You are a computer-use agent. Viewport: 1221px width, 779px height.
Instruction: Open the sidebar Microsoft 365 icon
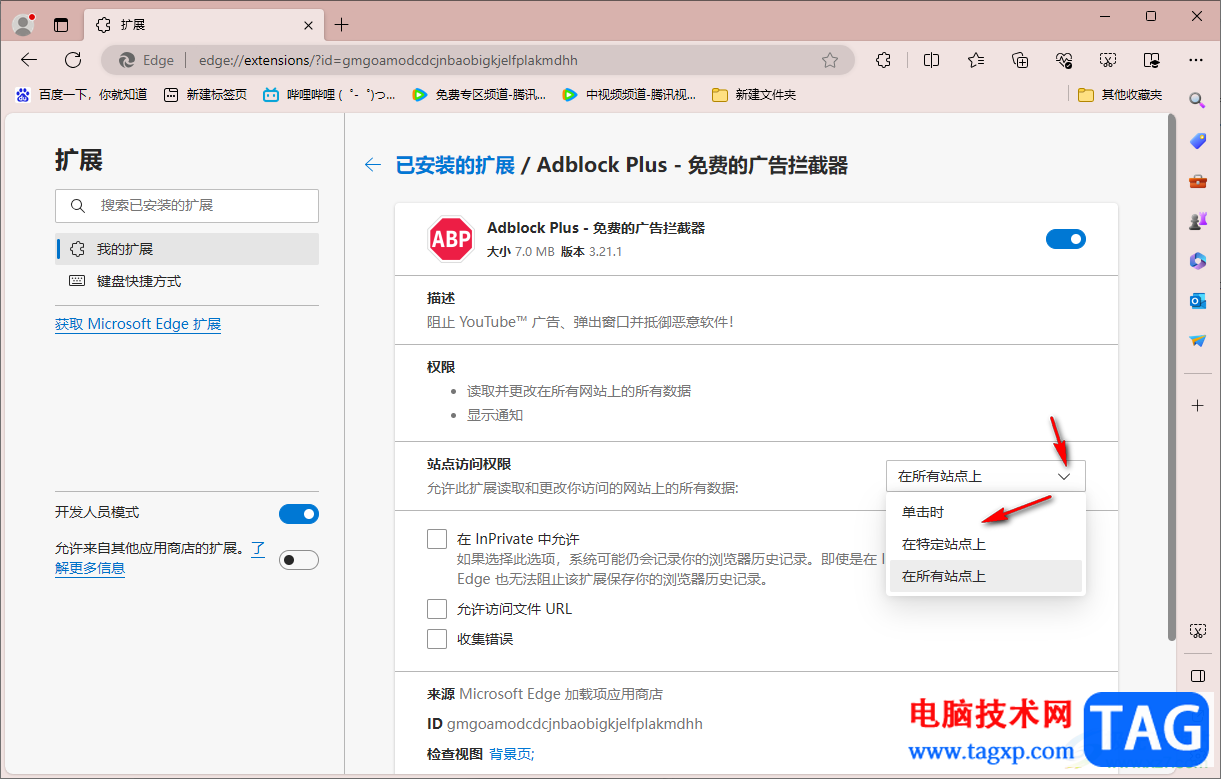coord(1197,261)
